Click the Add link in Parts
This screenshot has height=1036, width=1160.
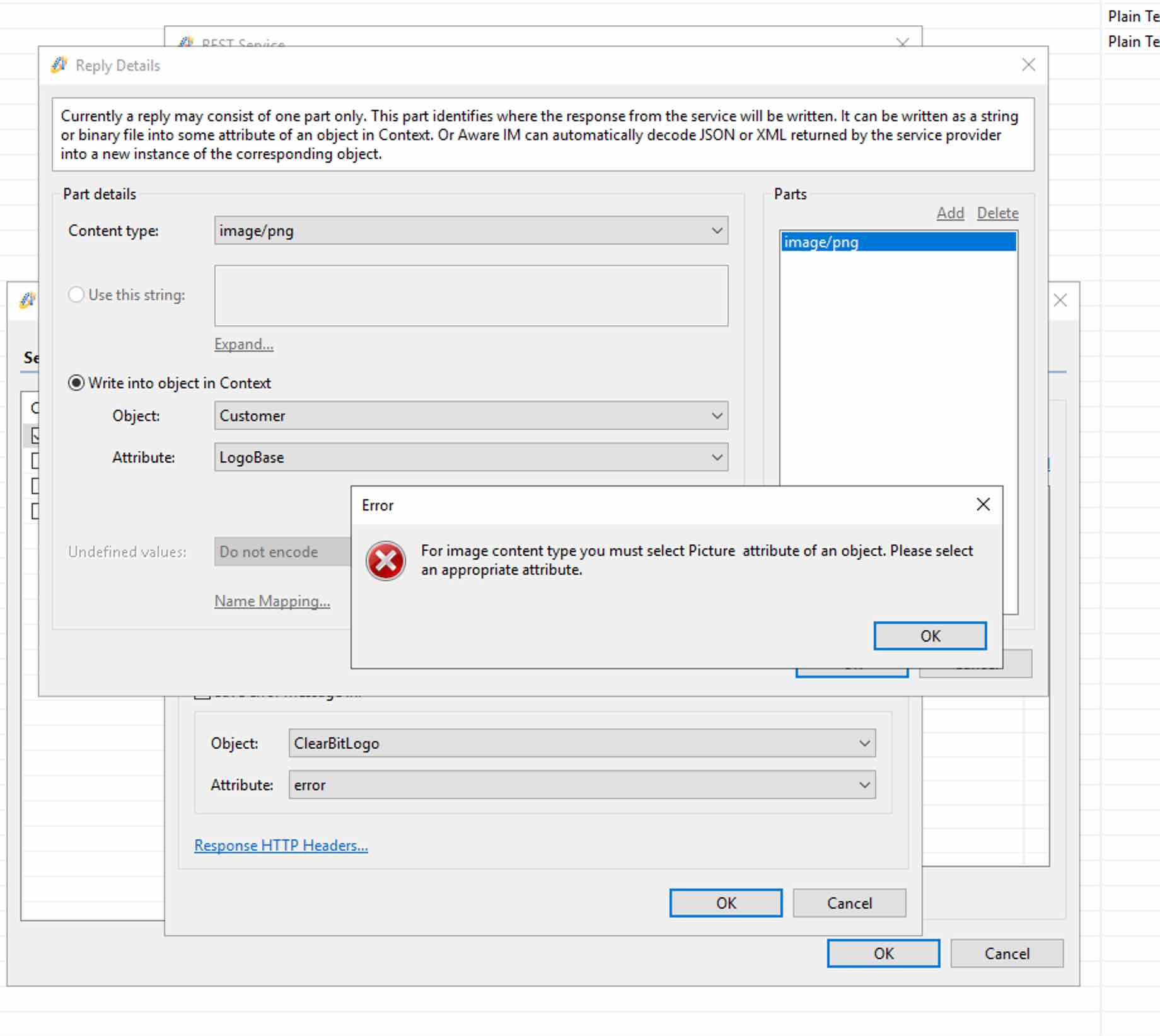pyautogui.click(x=950, y=213)
